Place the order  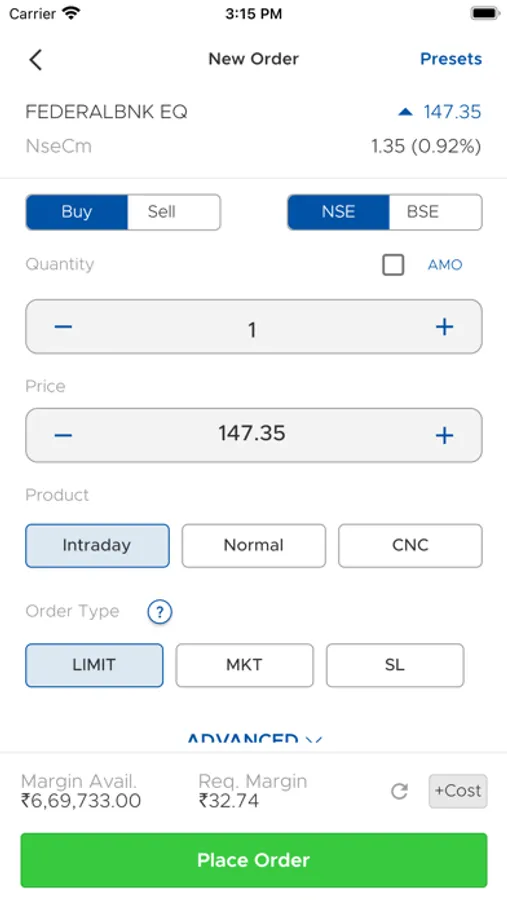[x=254, y=860]
